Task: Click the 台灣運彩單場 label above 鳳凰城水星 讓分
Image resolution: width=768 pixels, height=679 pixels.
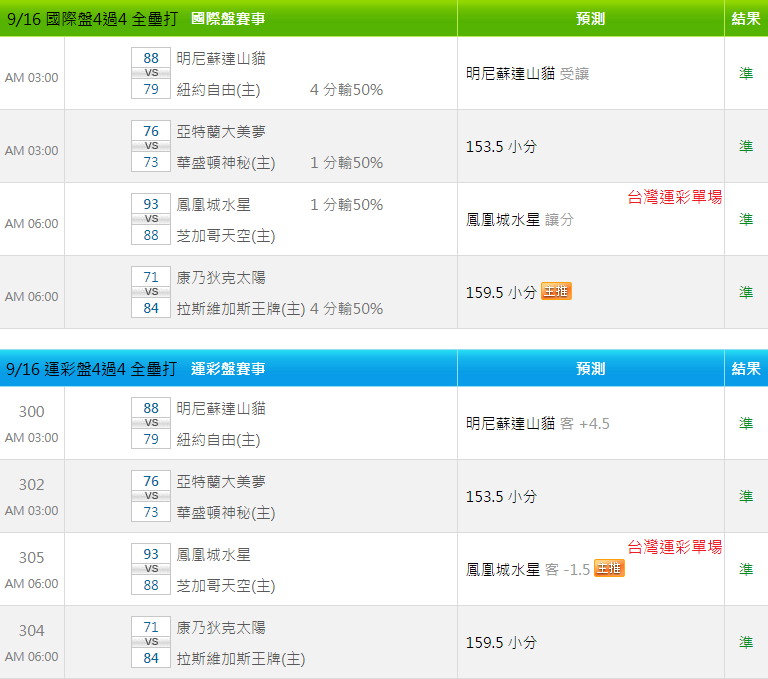Action: [x=674, y=197]
